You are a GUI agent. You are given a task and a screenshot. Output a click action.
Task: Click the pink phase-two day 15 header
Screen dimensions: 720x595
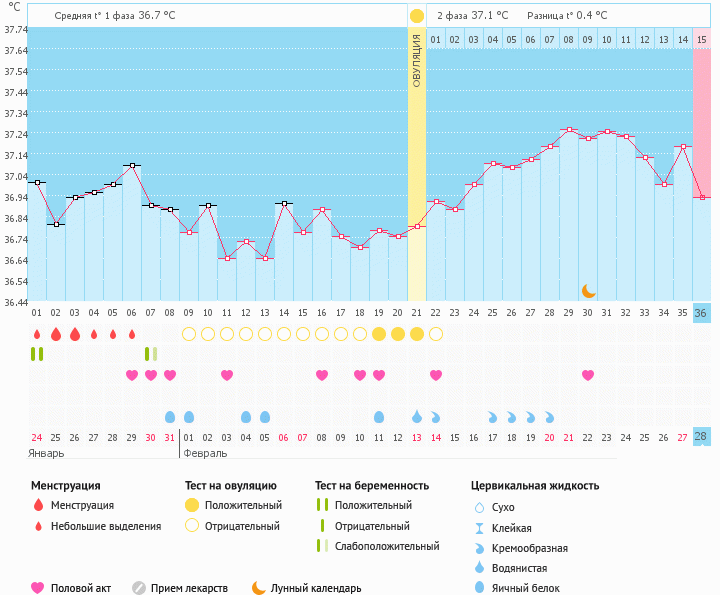point(702,39)
